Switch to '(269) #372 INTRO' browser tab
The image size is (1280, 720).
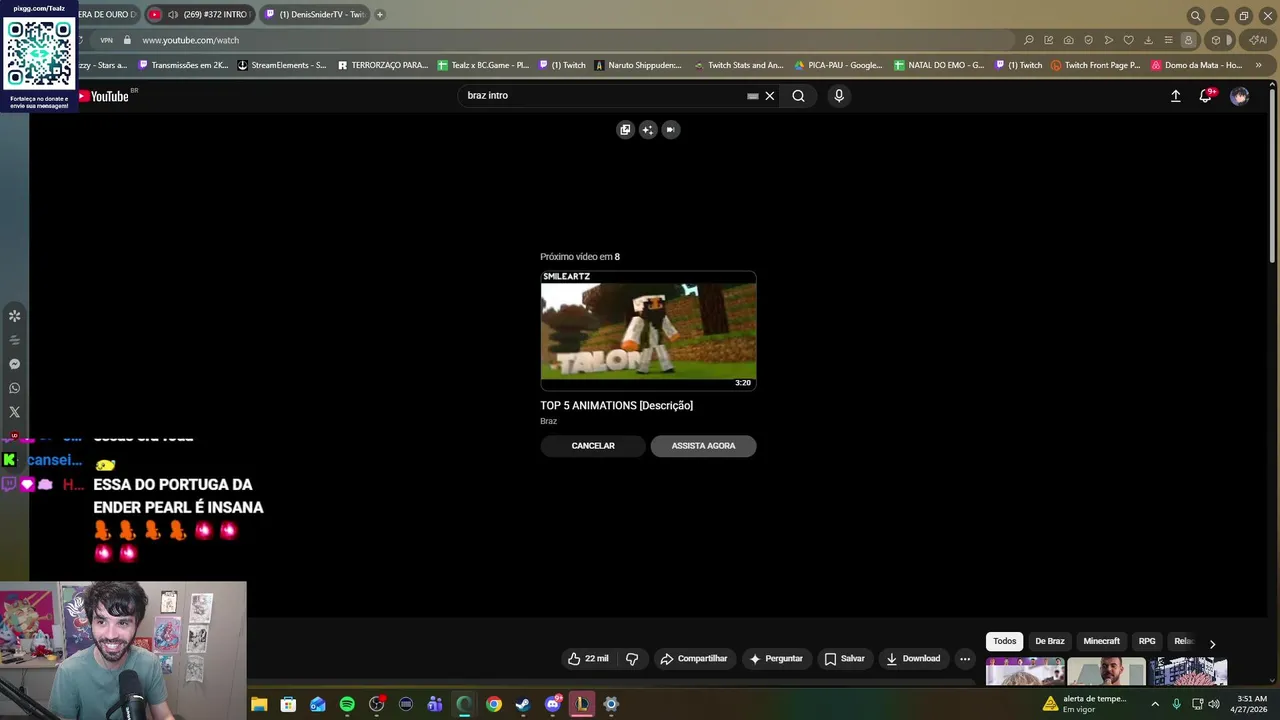click(x=200, y=15)
